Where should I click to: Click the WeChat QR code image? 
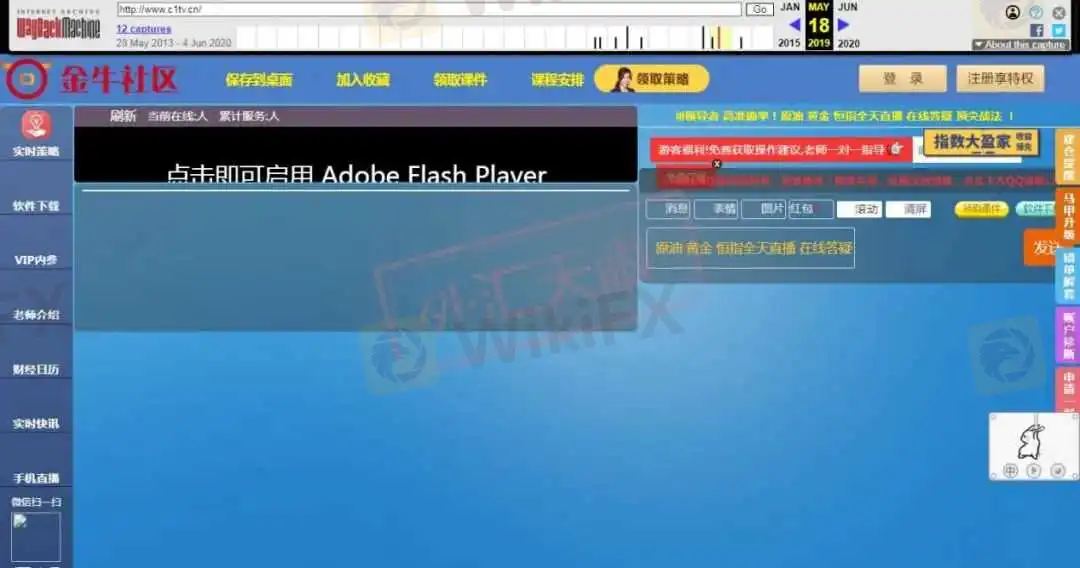point(36,537)
